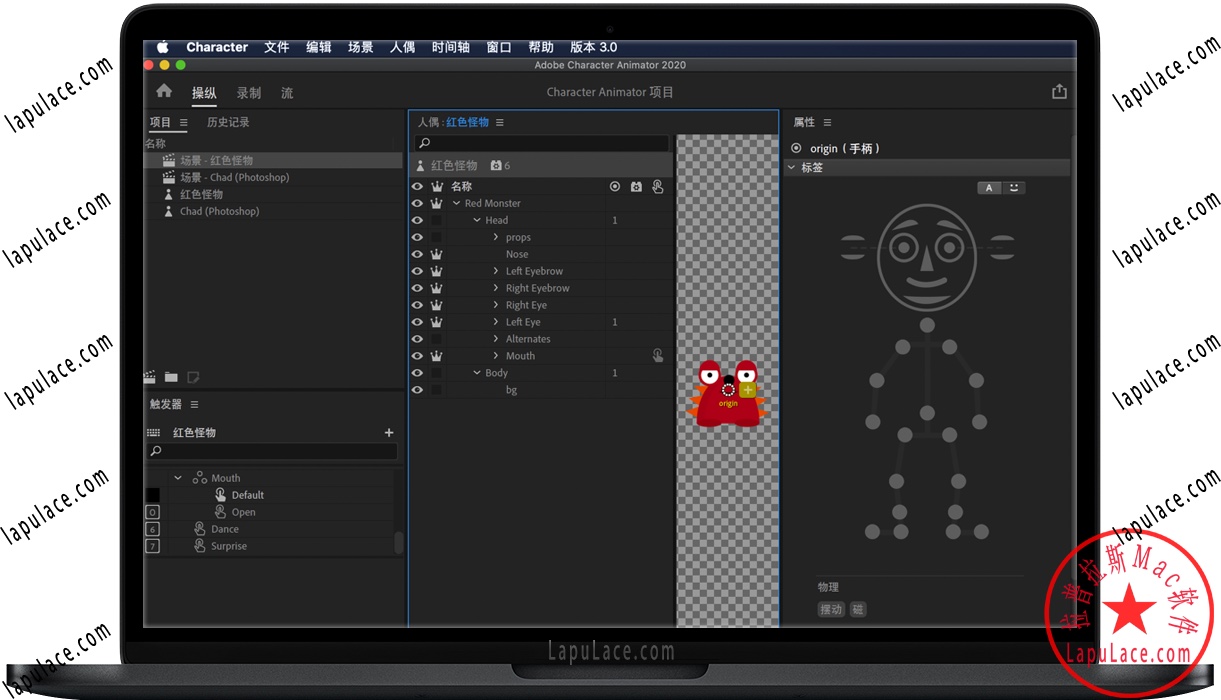Toggle crown icon on Left Eyebrow layer
Viewport: 1221px width, 700px height.
437,271
